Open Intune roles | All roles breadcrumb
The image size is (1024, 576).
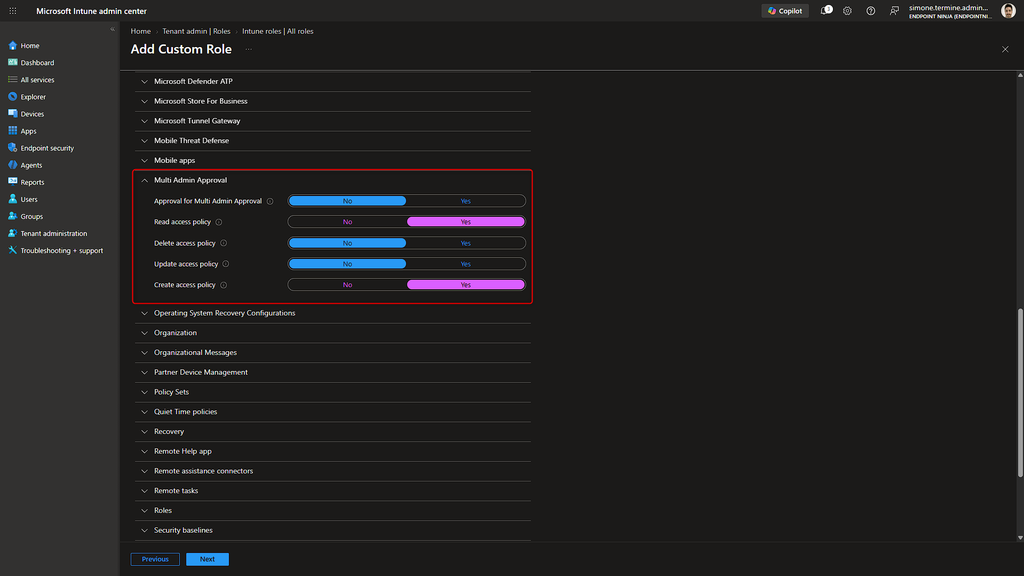(x=278, y=31)
